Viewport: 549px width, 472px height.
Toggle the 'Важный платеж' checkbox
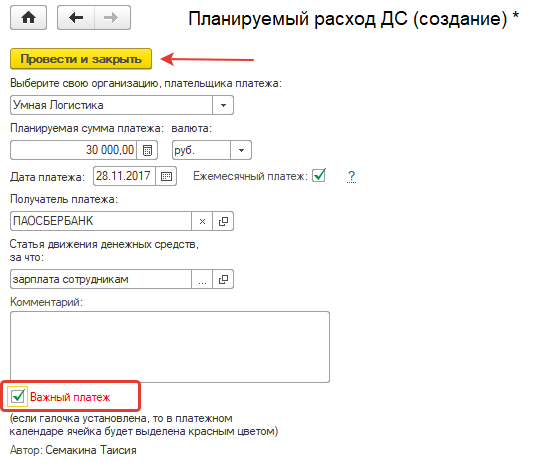tap(18, 396)
